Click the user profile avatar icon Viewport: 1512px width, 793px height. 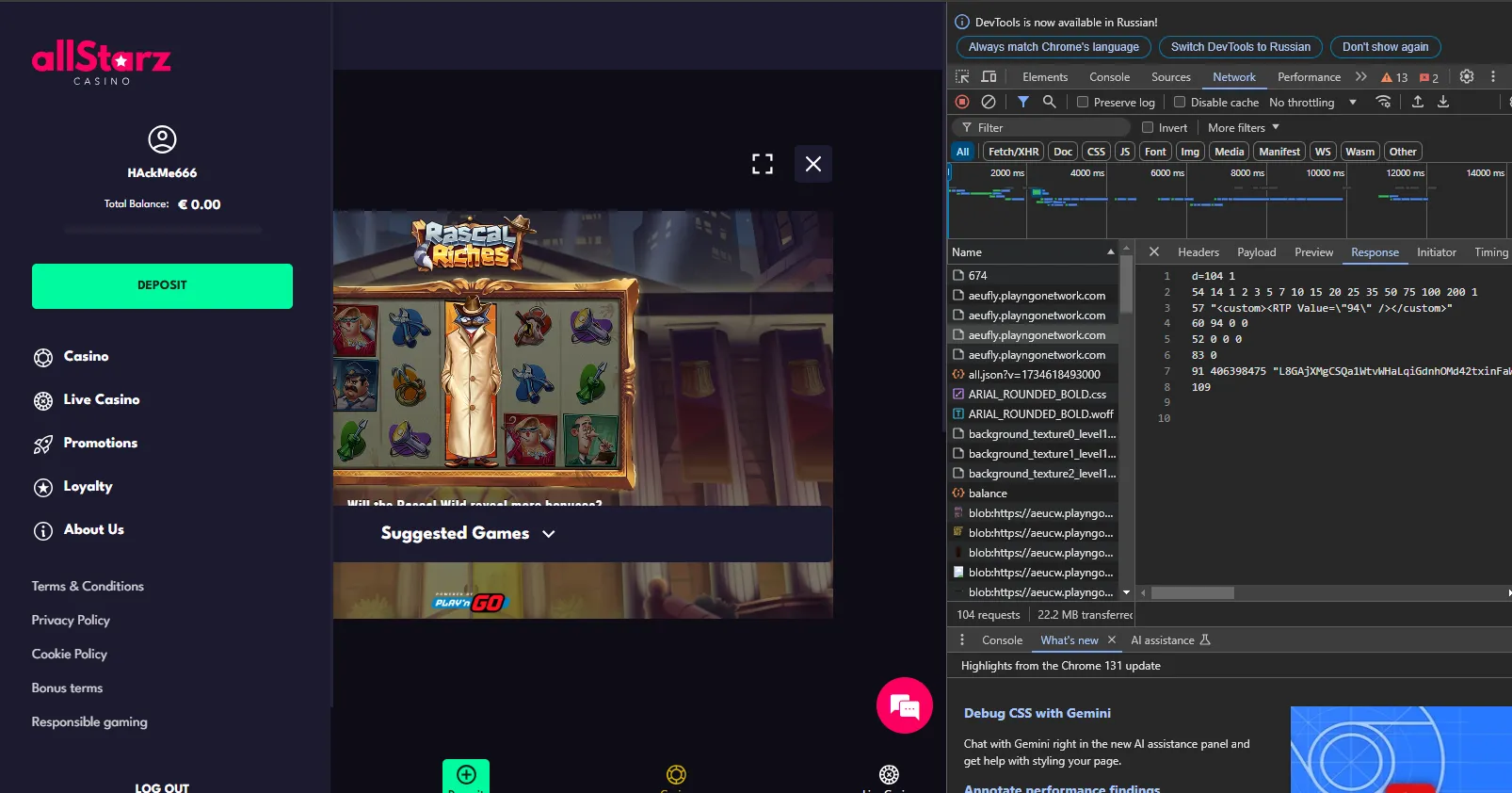(x=162, y=139)
